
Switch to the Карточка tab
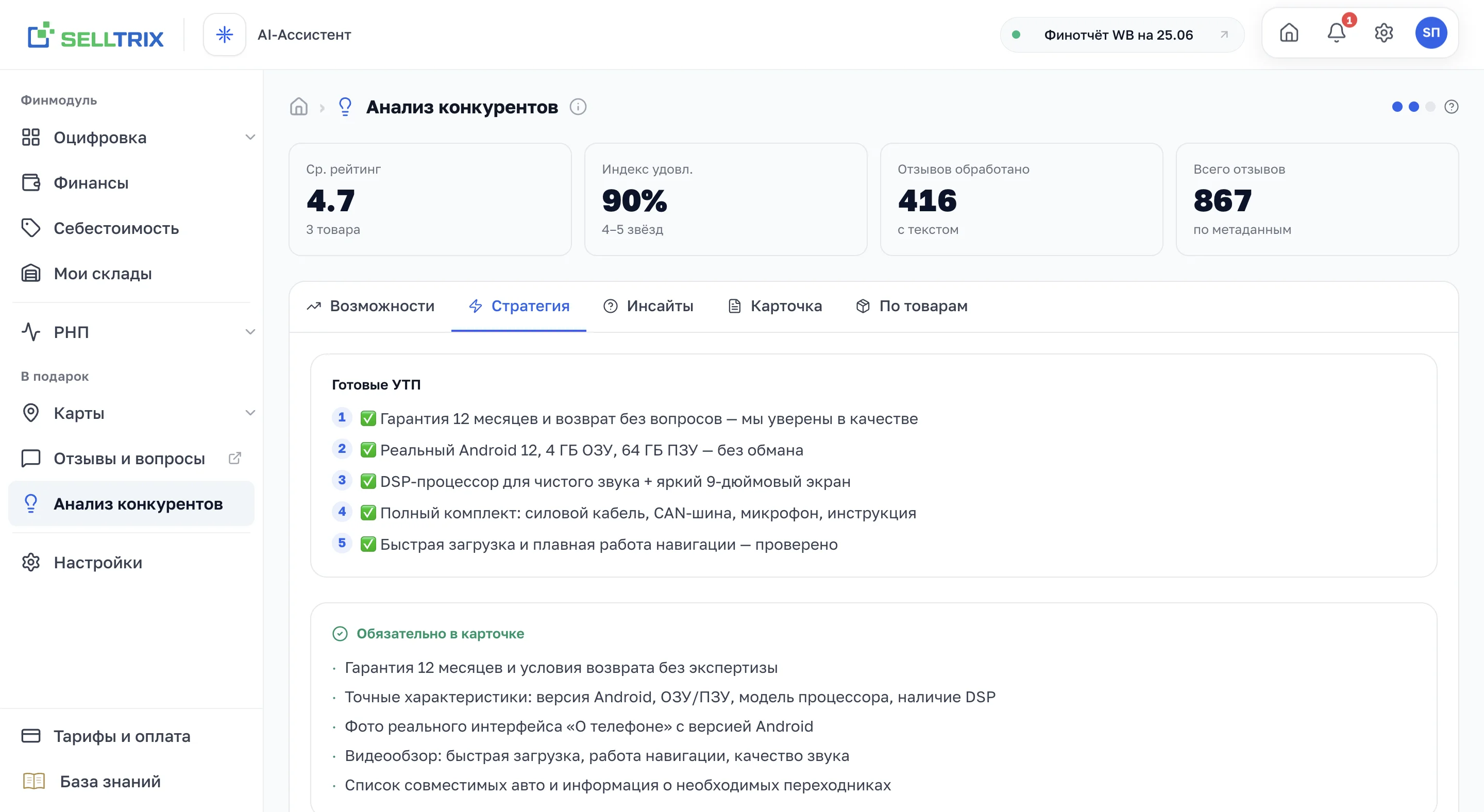coord(775,306)
